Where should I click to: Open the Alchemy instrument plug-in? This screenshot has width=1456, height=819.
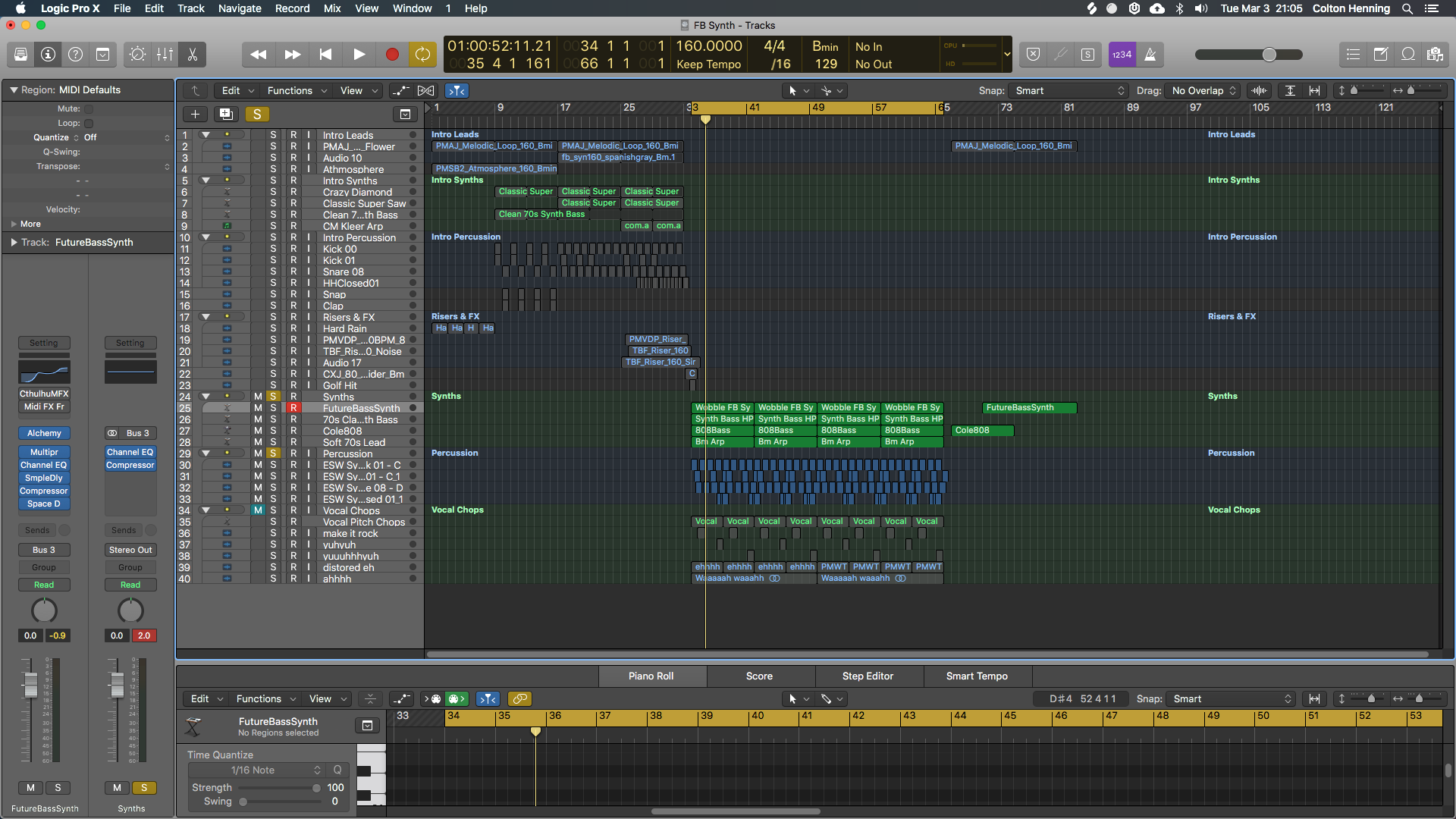click(x=44, y=434)
